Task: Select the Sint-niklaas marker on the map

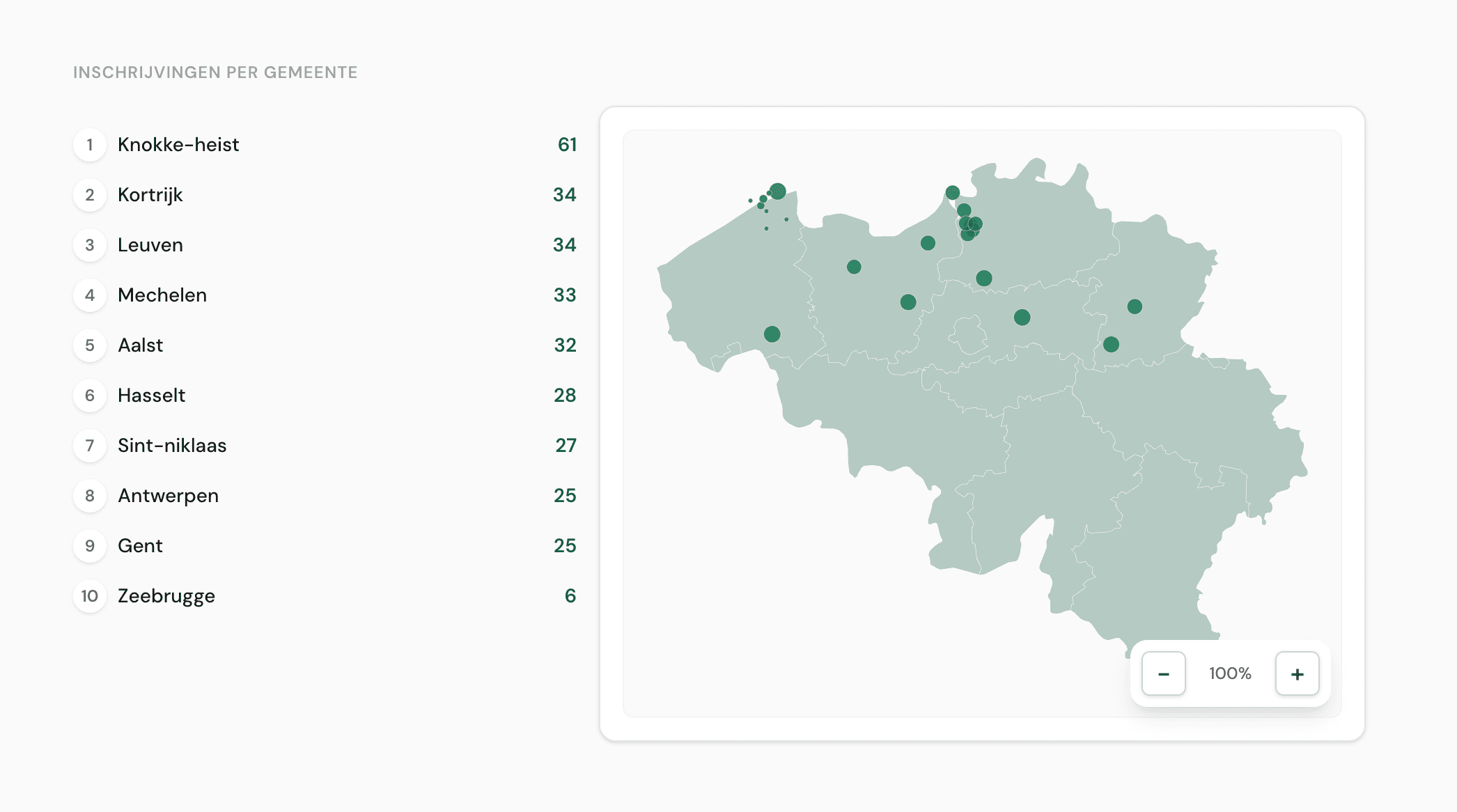Action: tap(927, 242)
